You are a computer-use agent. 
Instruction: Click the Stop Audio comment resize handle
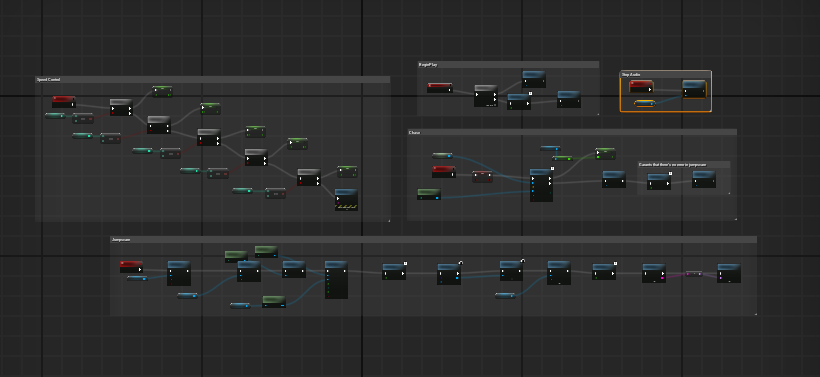click(x=710, y=110)
